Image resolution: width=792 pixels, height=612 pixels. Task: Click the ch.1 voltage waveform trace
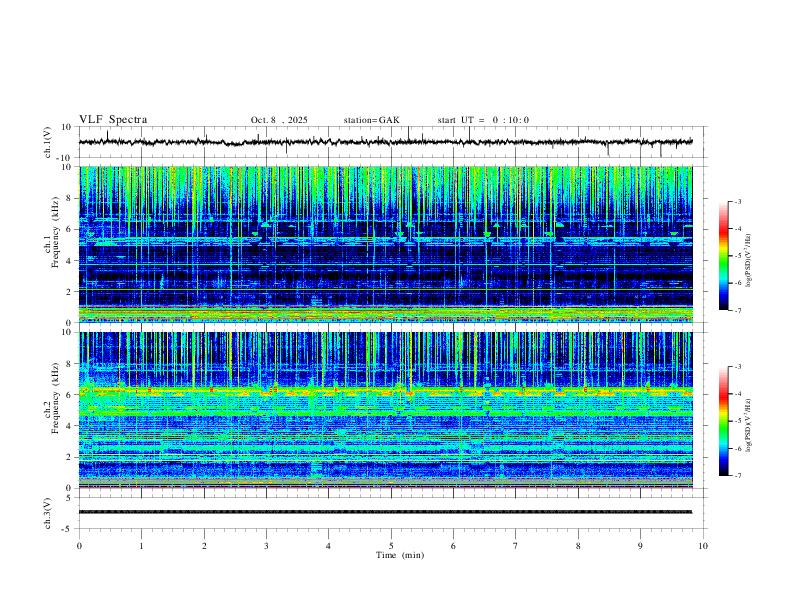pos(385,142)
